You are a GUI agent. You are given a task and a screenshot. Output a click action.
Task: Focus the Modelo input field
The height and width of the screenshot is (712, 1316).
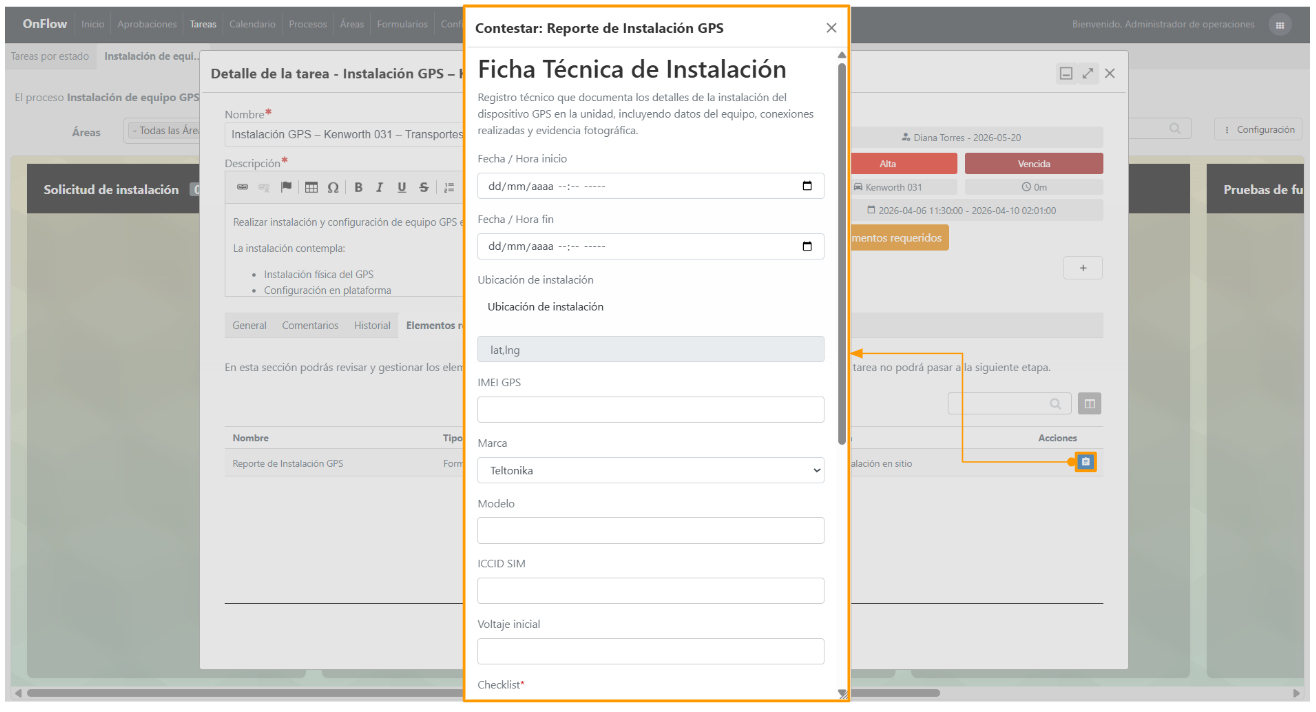(651, 530)
